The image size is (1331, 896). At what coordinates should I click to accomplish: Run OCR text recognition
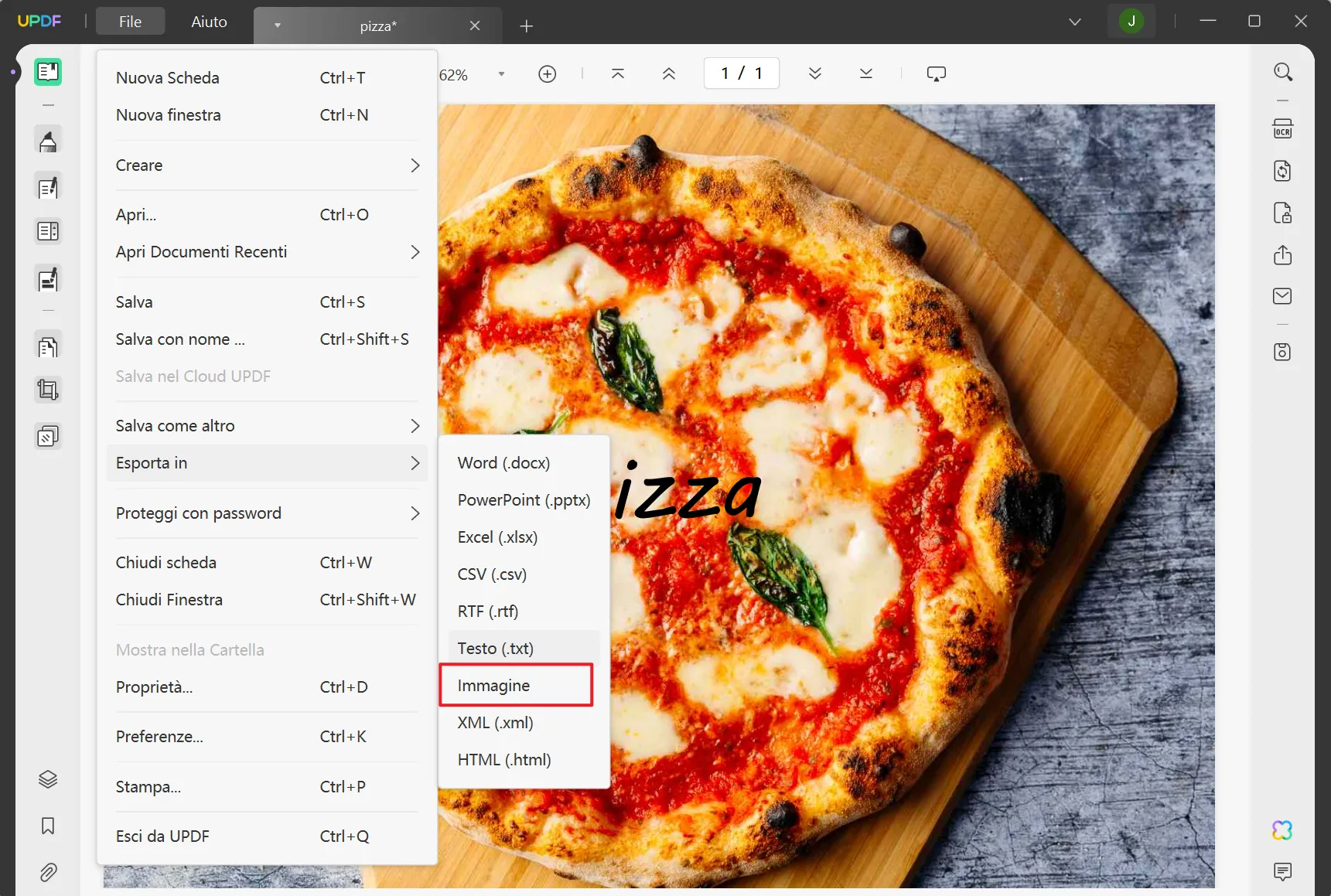tap(1283, 128)
